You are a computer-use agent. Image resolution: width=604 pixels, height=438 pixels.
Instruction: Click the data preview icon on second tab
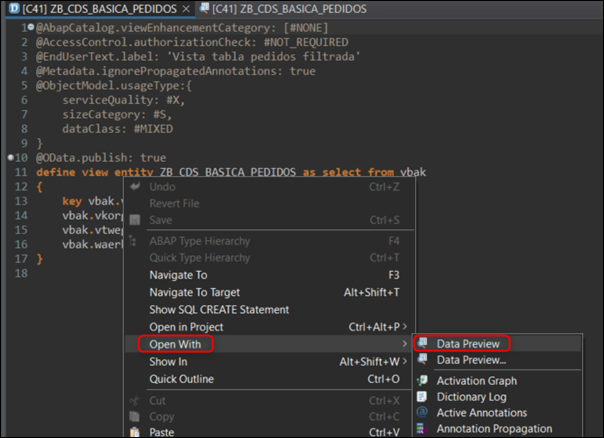(204, 7)
